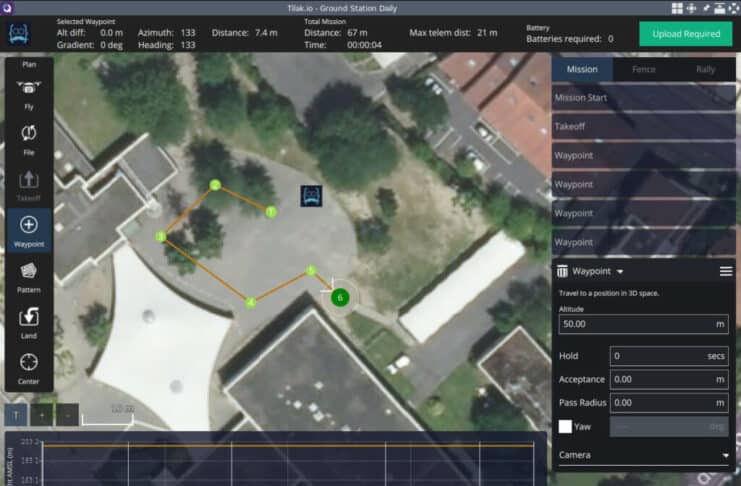Viewport: 741px width, 486px height.
Task: Click the 'Travel to a position in 3D space' text
Action: [609, 293]
